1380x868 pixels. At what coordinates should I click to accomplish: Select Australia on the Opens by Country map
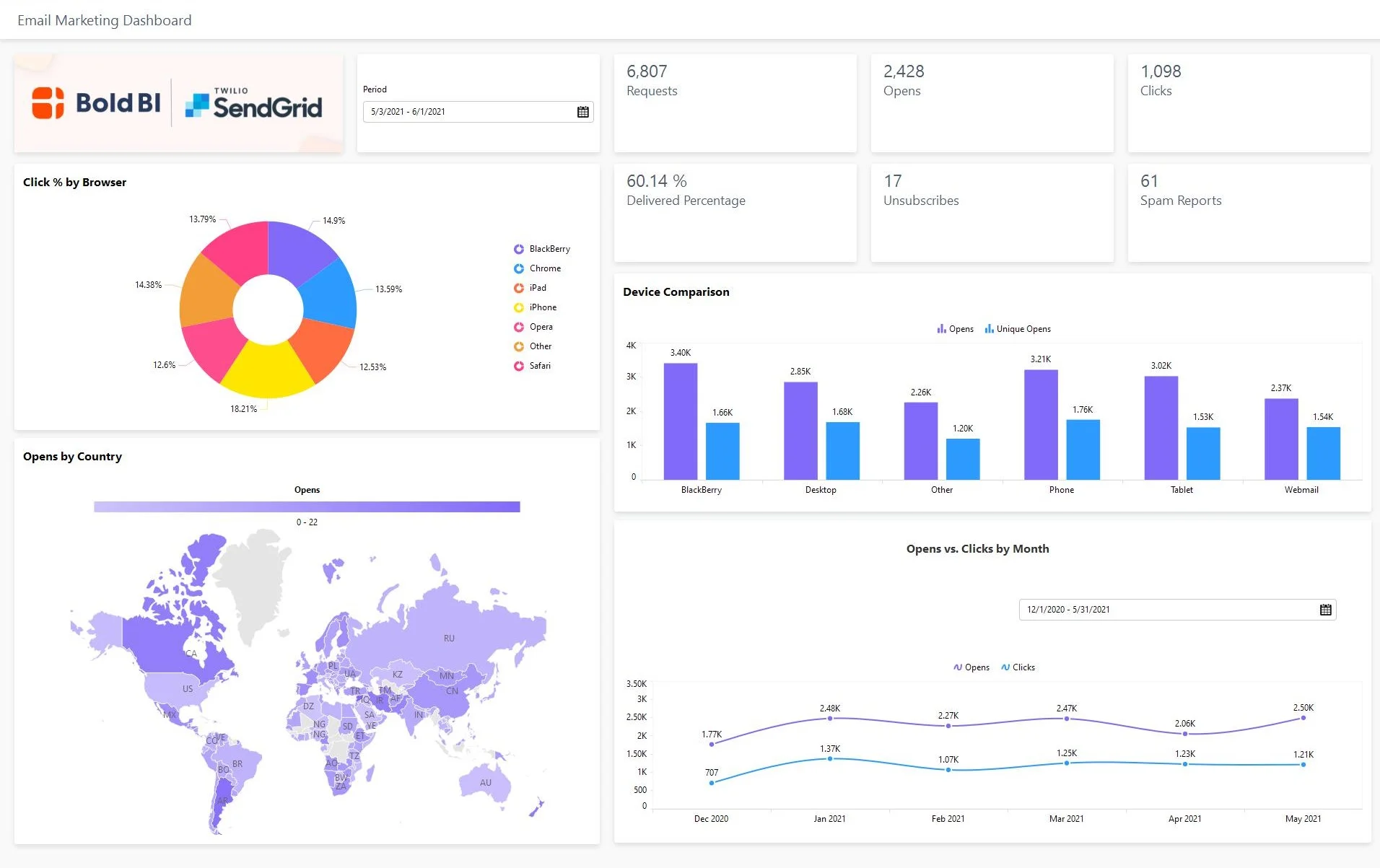(x=485, y=783)
